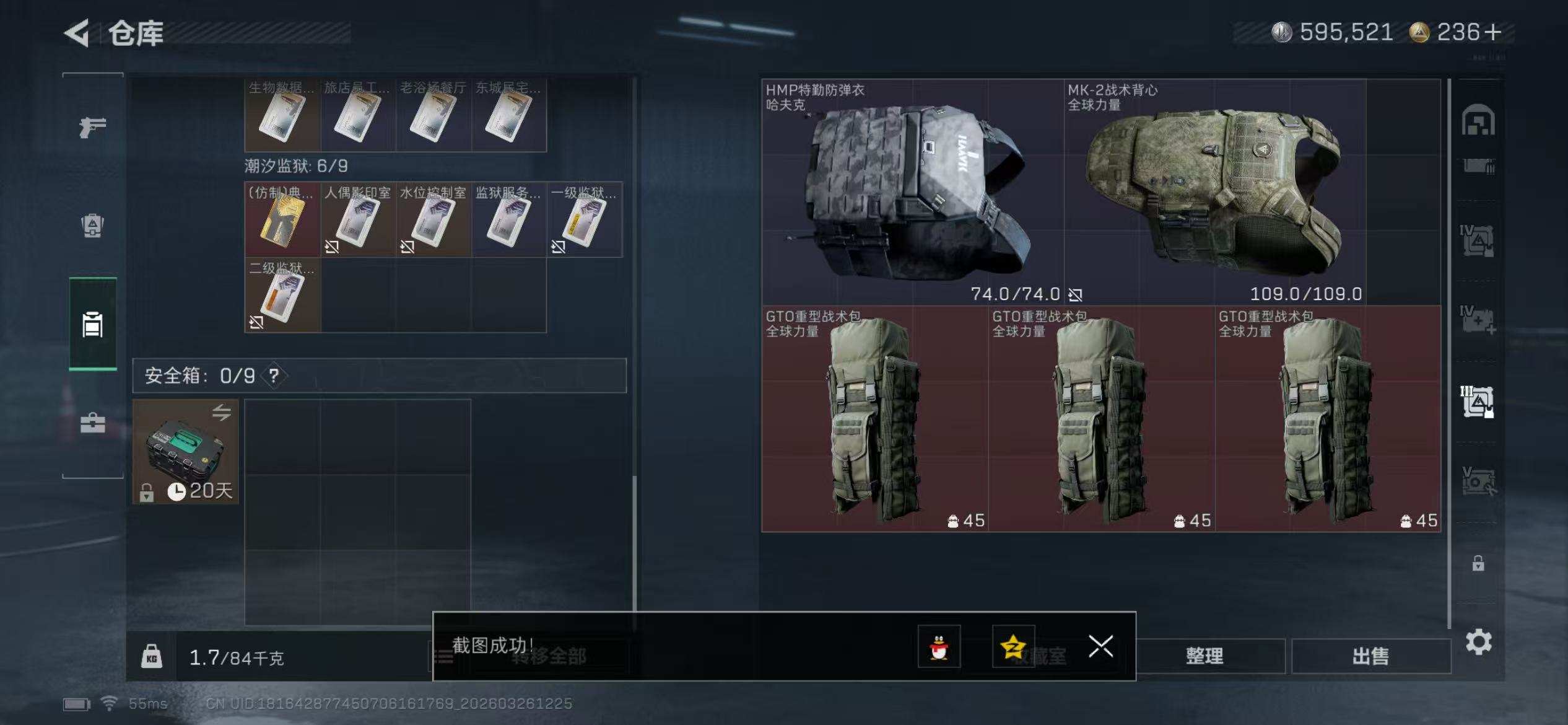Screen dimensions: 1568x725
Task: Go back using the arrow beside 仓库
Action: 77,32
